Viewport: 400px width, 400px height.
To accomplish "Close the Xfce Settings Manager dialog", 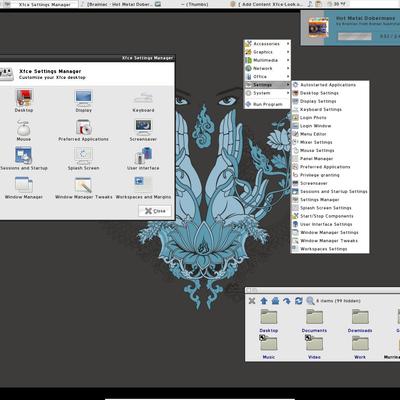I will point(155,211).
